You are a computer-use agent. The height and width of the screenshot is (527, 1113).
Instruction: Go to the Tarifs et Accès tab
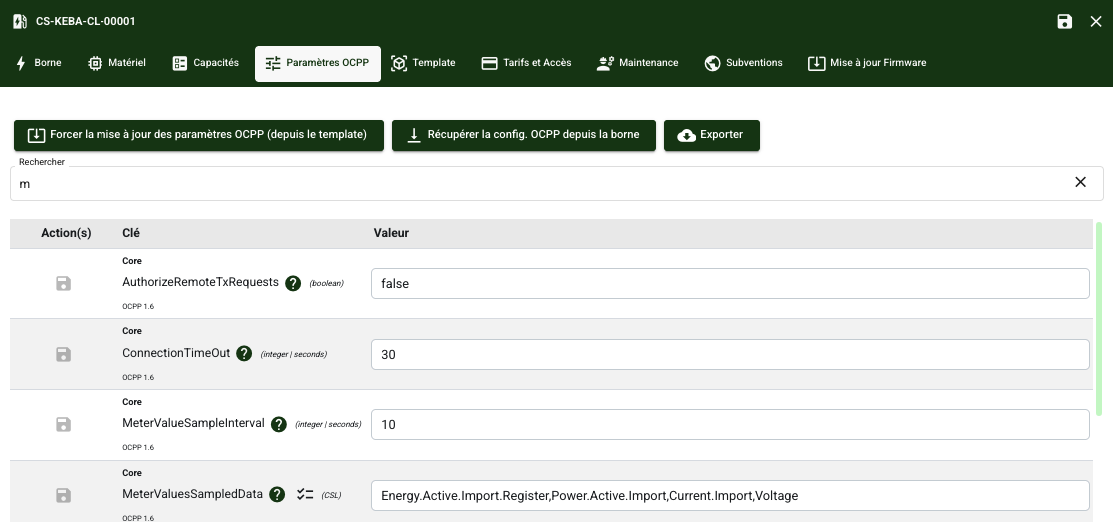pyautogui.click(x=526, y=63)
